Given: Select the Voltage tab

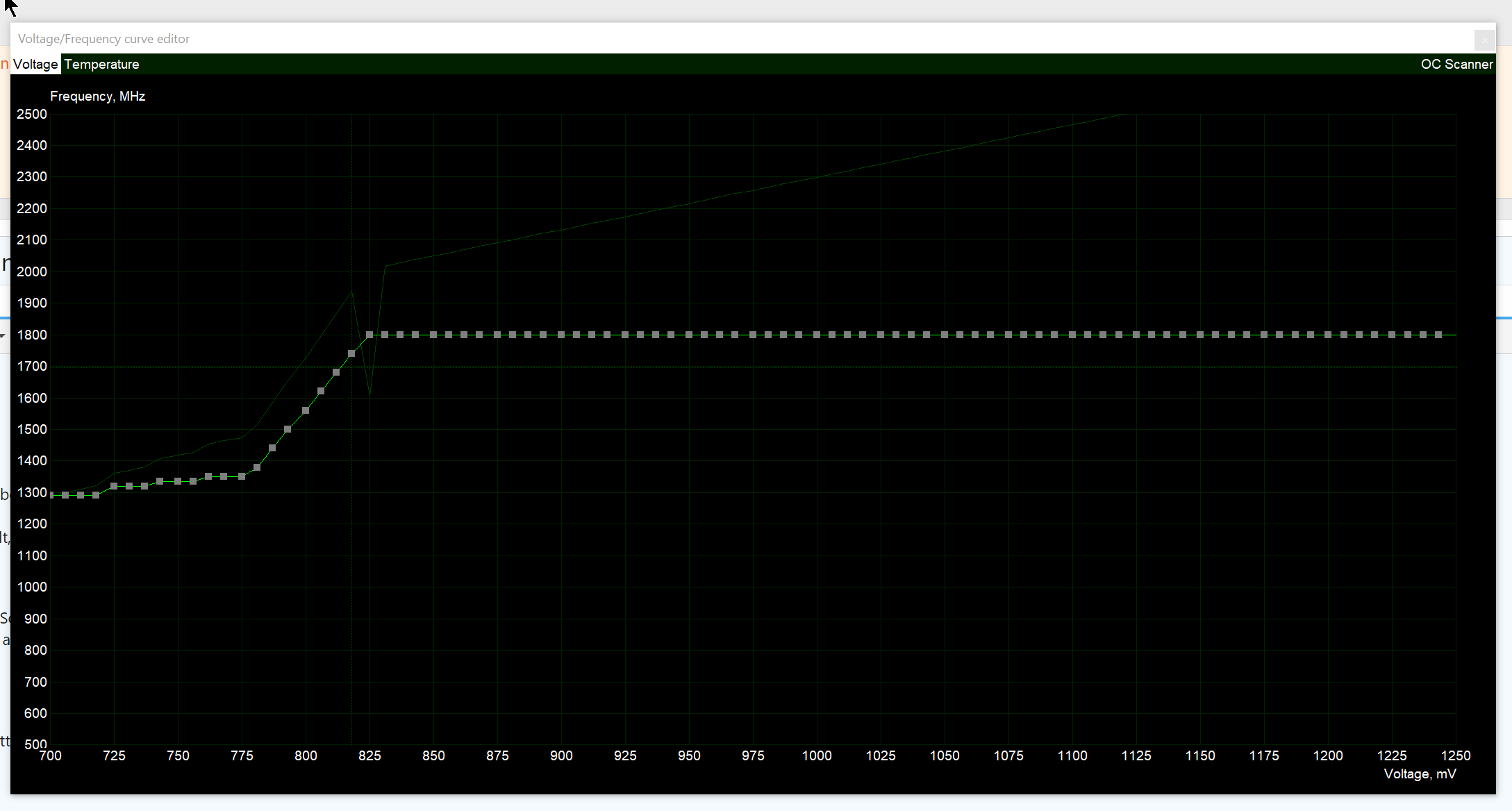Looking at the screenshot, I should (x=35, y=64).
